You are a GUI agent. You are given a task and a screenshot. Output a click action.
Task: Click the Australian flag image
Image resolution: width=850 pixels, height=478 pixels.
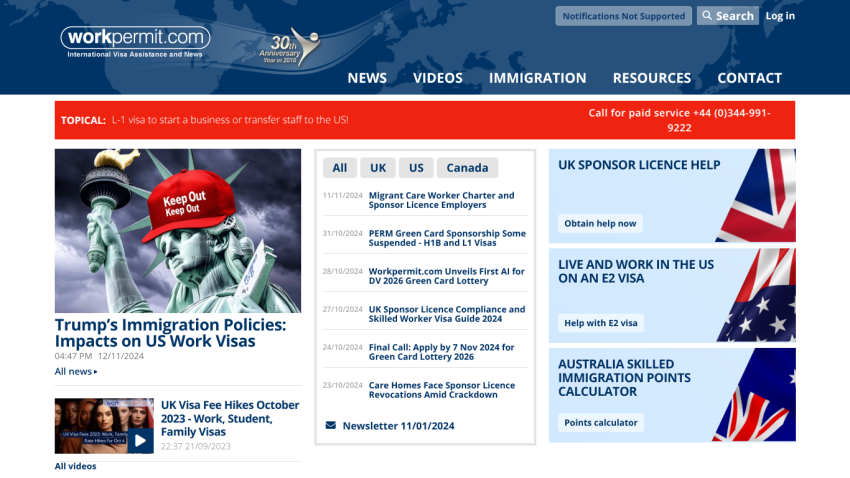click(756, 395)
